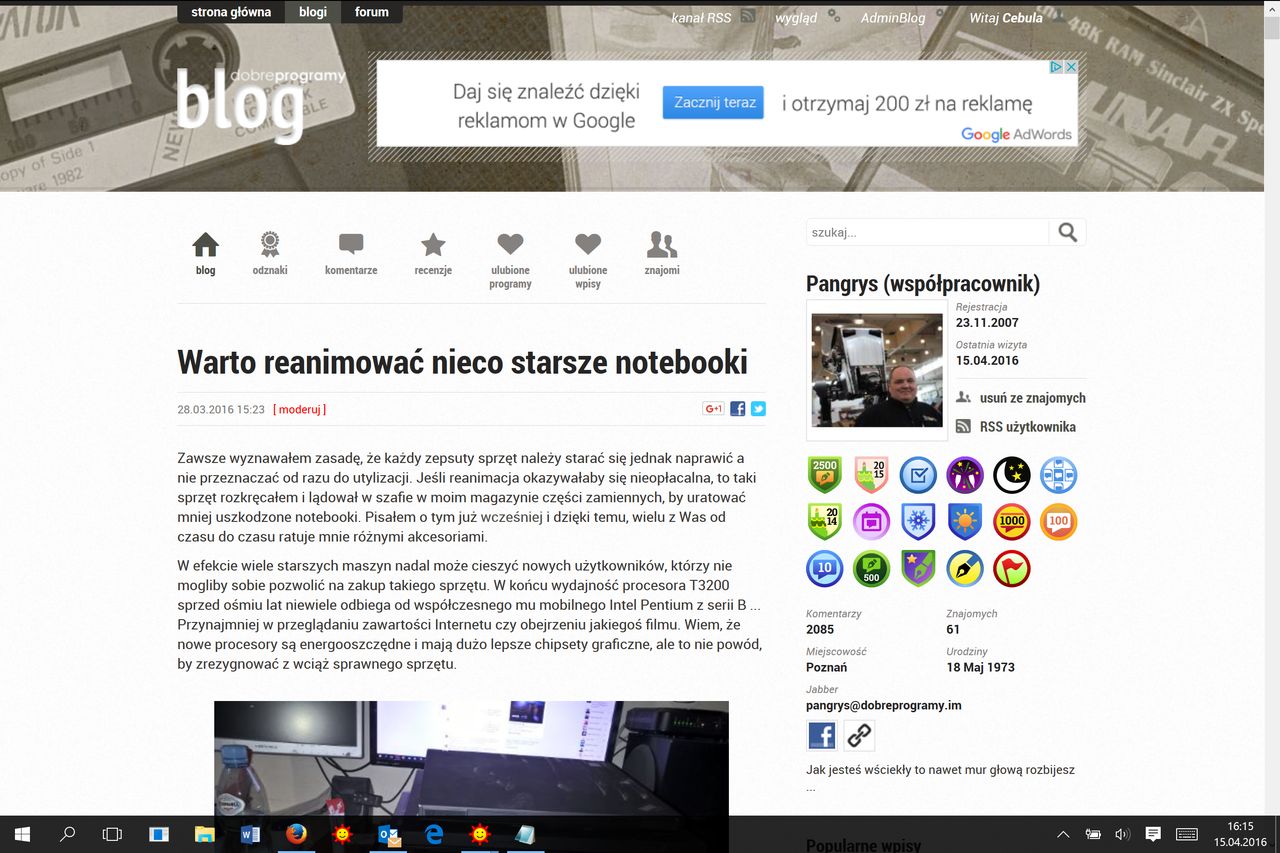Click the purple star badge
This screenshot has width=1280, height=853.
pyautogui.click(x=918, y=569)
